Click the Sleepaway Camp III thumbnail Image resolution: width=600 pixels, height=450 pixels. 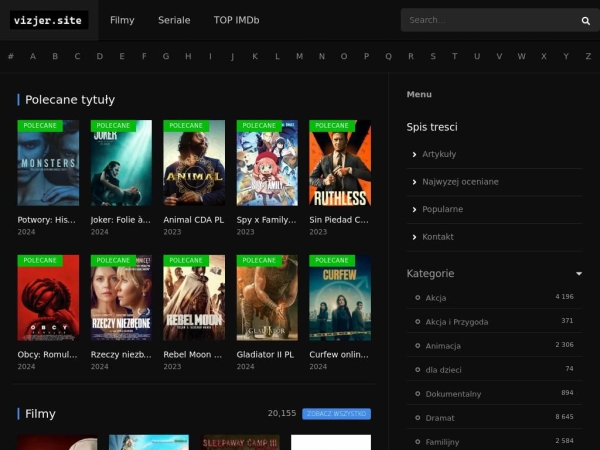[241, 442]
